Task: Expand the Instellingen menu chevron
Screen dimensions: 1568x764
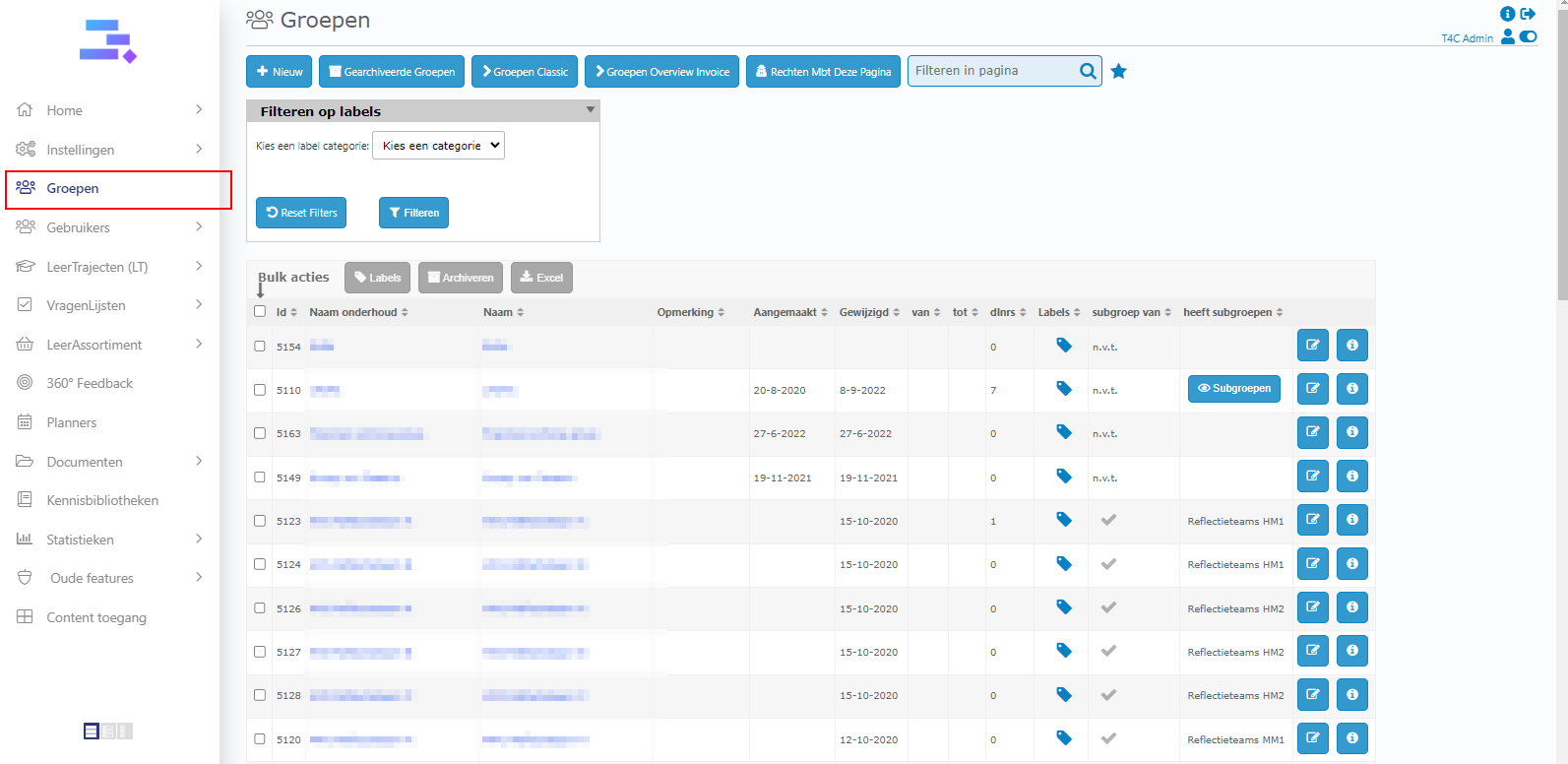Action: pos(199,149)
